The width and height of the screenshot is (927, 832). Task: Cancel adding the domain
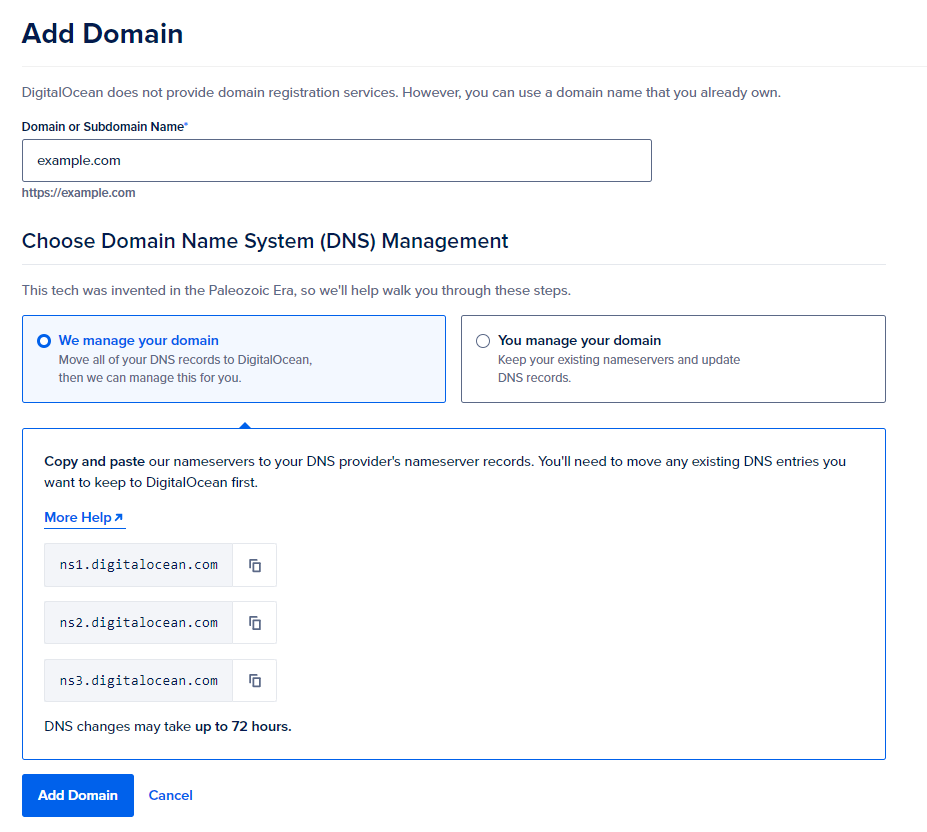[170, 796]
